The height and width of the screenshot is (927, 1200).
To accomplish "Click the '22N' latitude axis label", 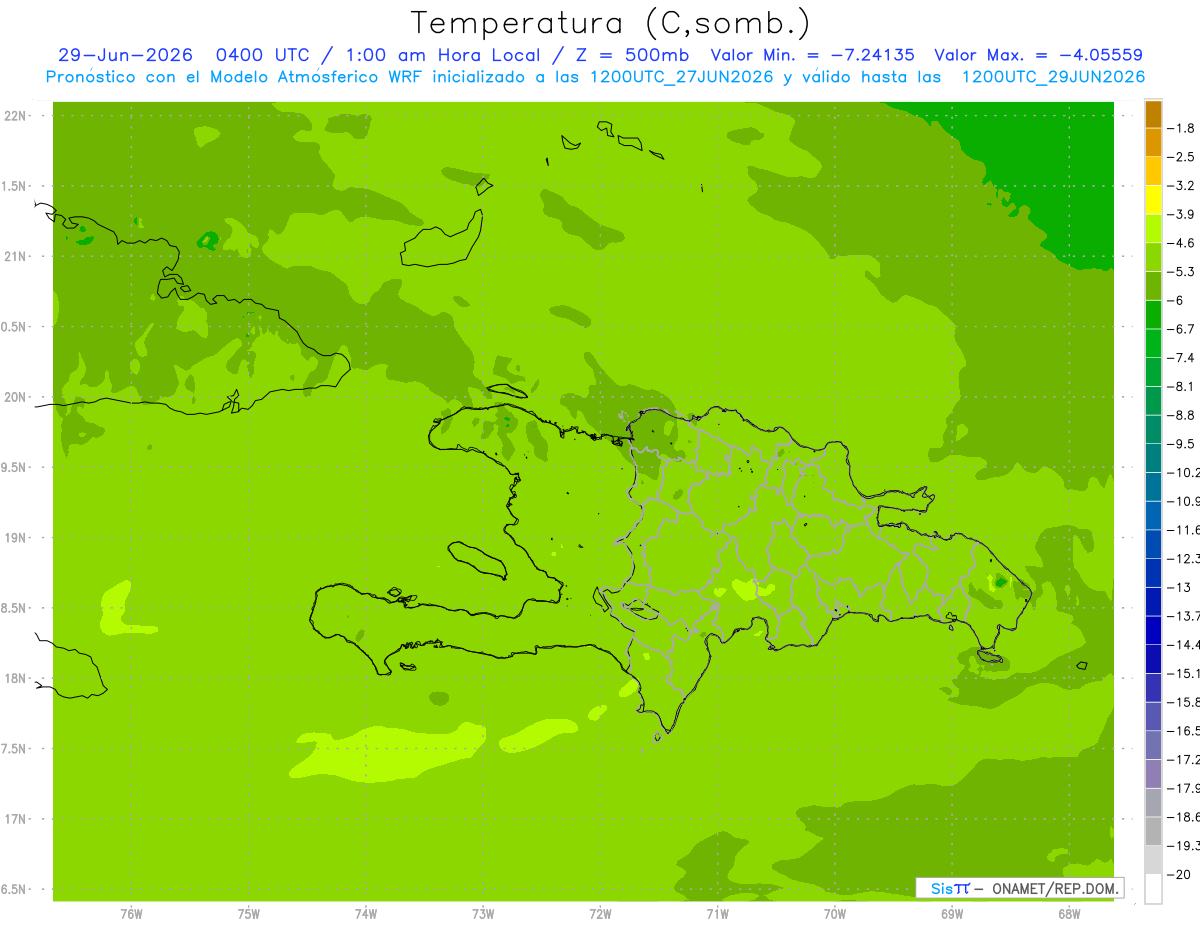I will pos(16,116).
